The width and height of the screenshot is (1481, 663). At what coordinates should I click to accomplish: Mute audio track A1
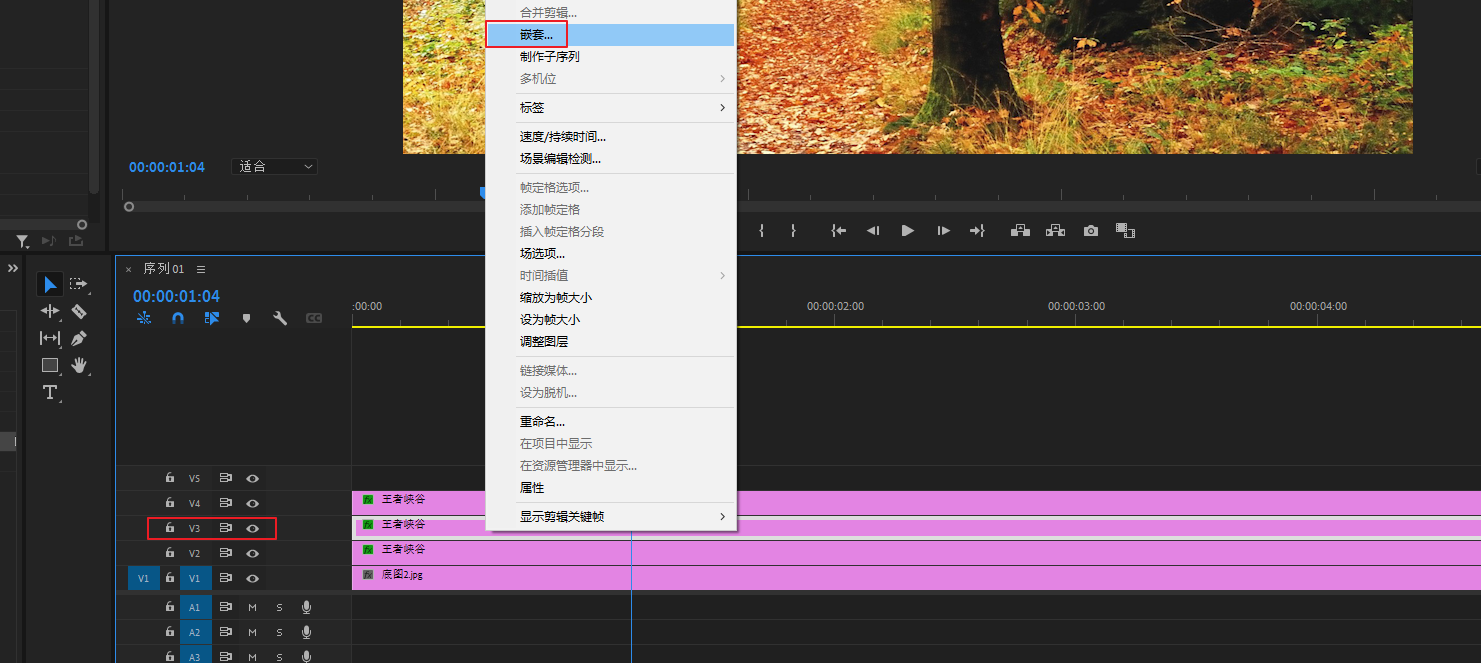click(252, 607)
